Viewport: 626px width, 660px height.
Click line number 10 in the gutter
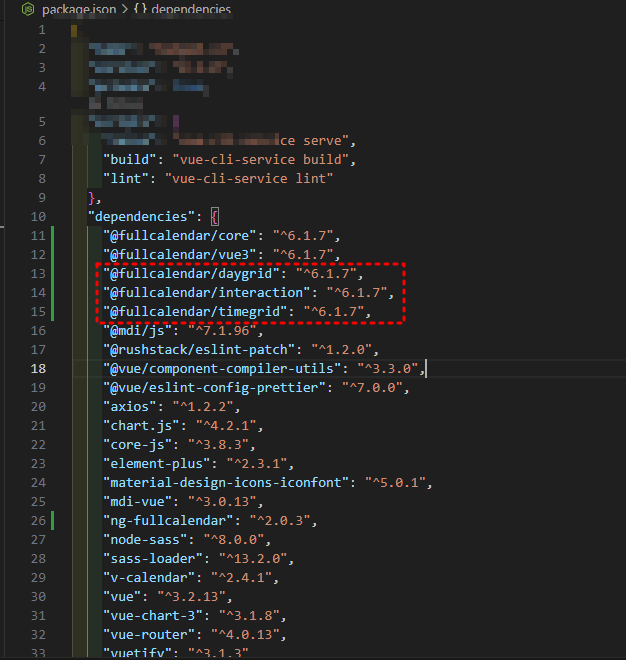(x=38, y=217)
